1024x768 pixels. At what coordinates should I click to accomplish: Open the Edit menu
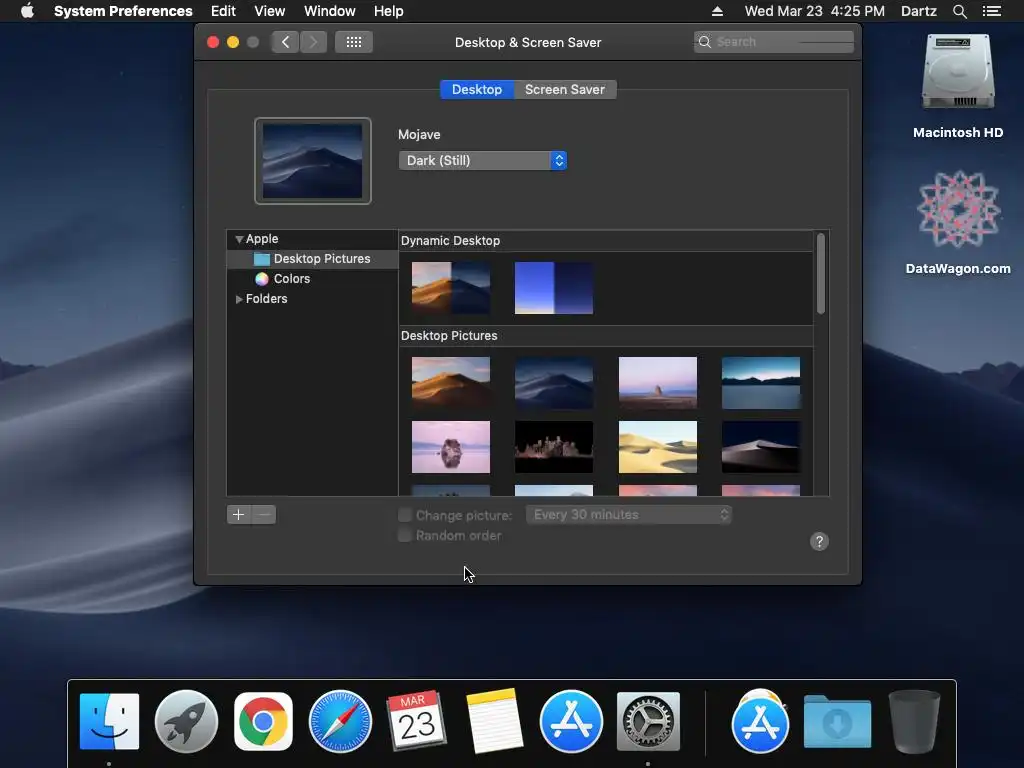click(x=223, y=11)
